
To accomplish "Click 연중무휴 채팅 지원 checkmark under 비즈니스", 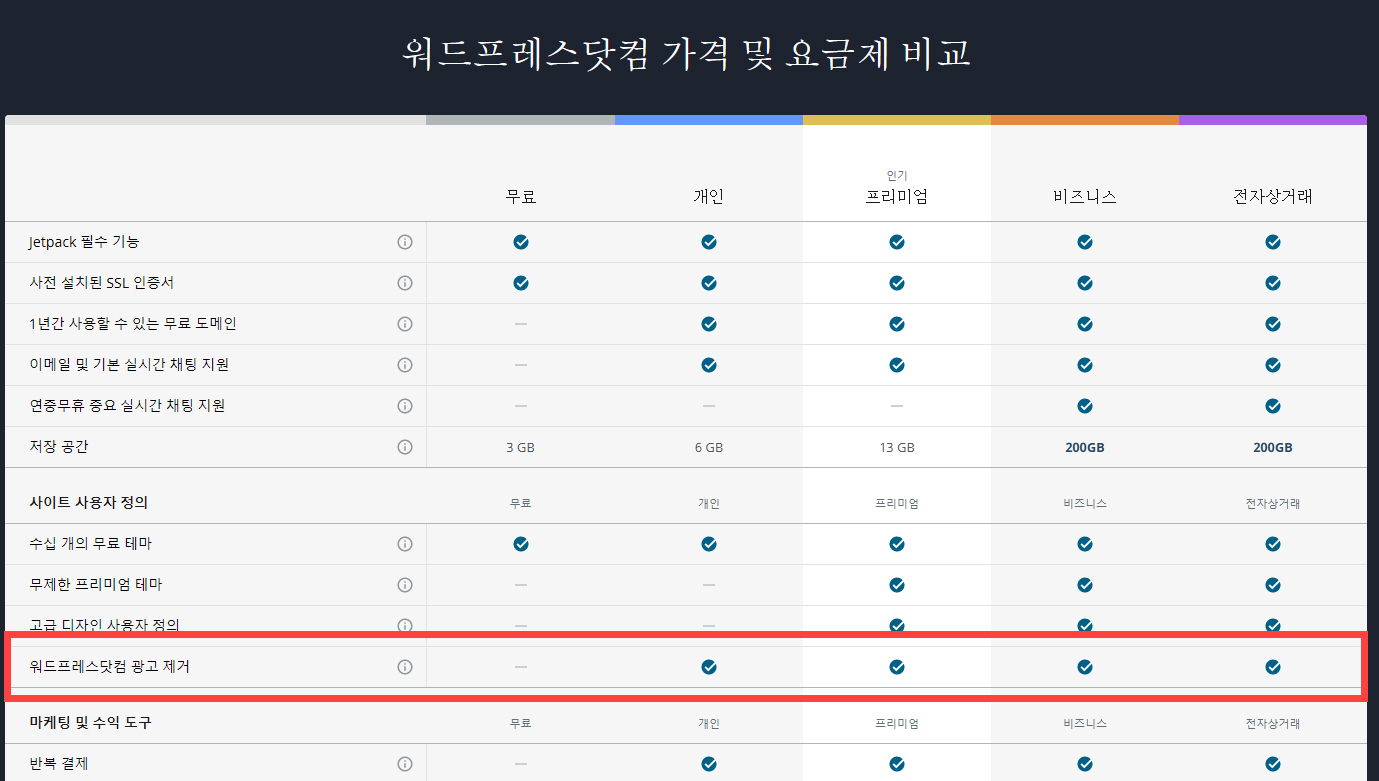I will pyautogui.click(x=1085, y=406).
